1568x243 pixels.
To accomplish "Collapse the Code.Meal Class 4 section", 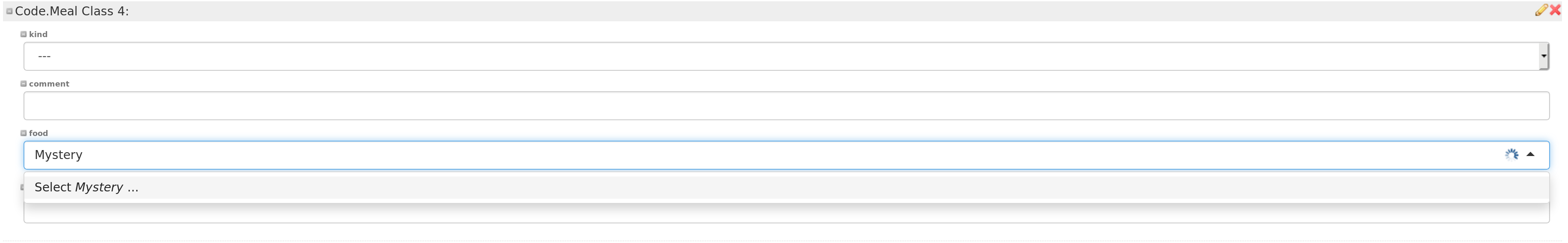I will (9, 12).
